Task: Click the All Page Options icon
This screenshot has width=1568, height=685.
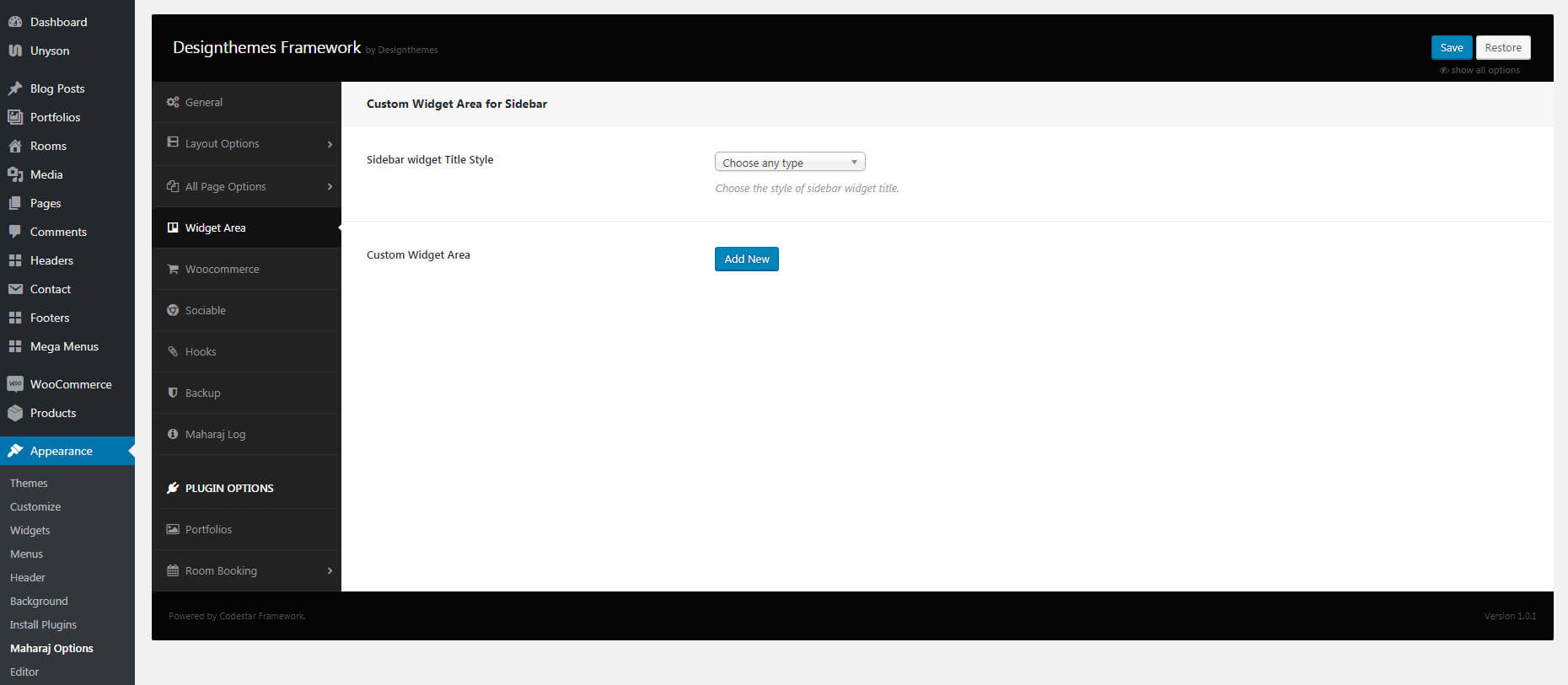Action: [x=173, y=186]
